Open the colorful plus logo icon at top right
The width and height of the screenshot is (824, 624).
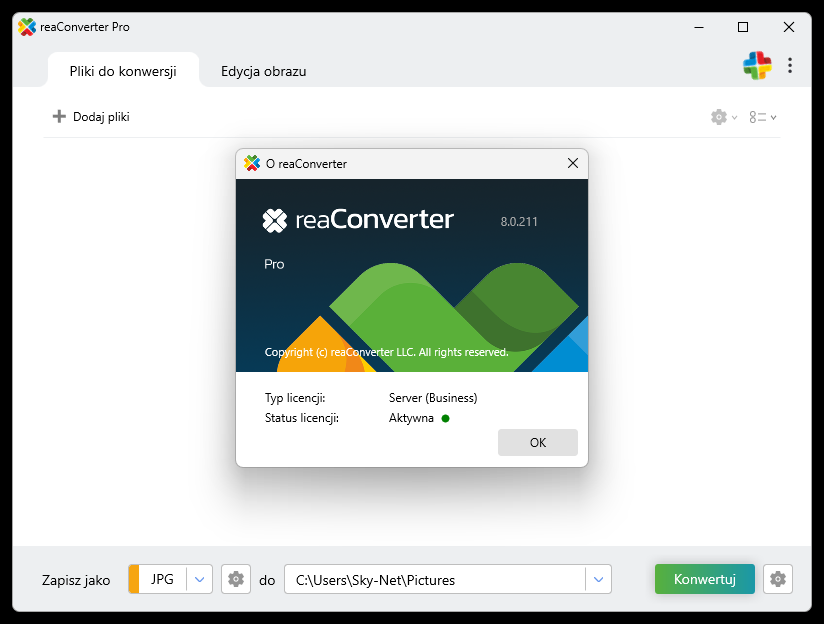[757, 65]
